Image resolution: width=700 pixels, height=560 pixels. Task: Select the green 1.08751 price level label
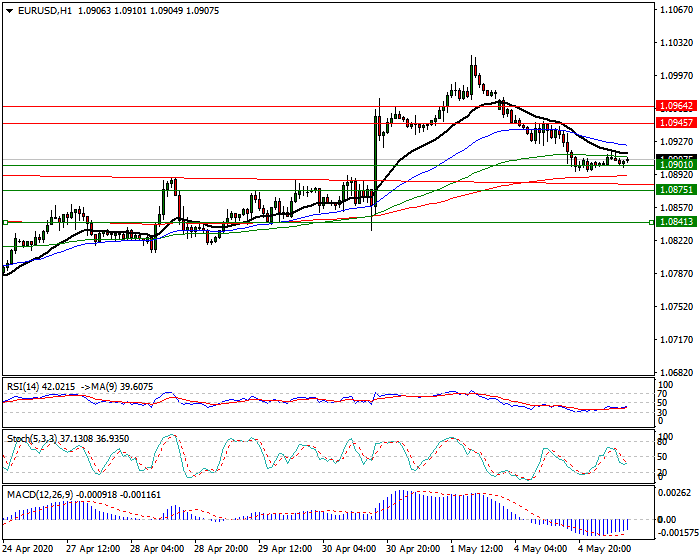676,190
